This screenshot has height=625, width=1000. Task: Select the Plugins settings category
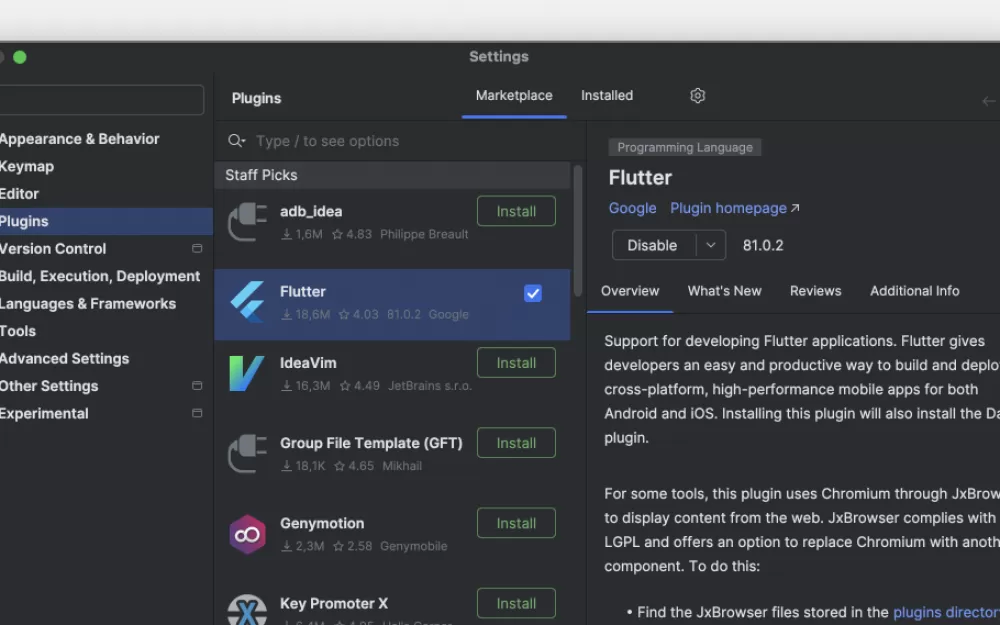106,221
